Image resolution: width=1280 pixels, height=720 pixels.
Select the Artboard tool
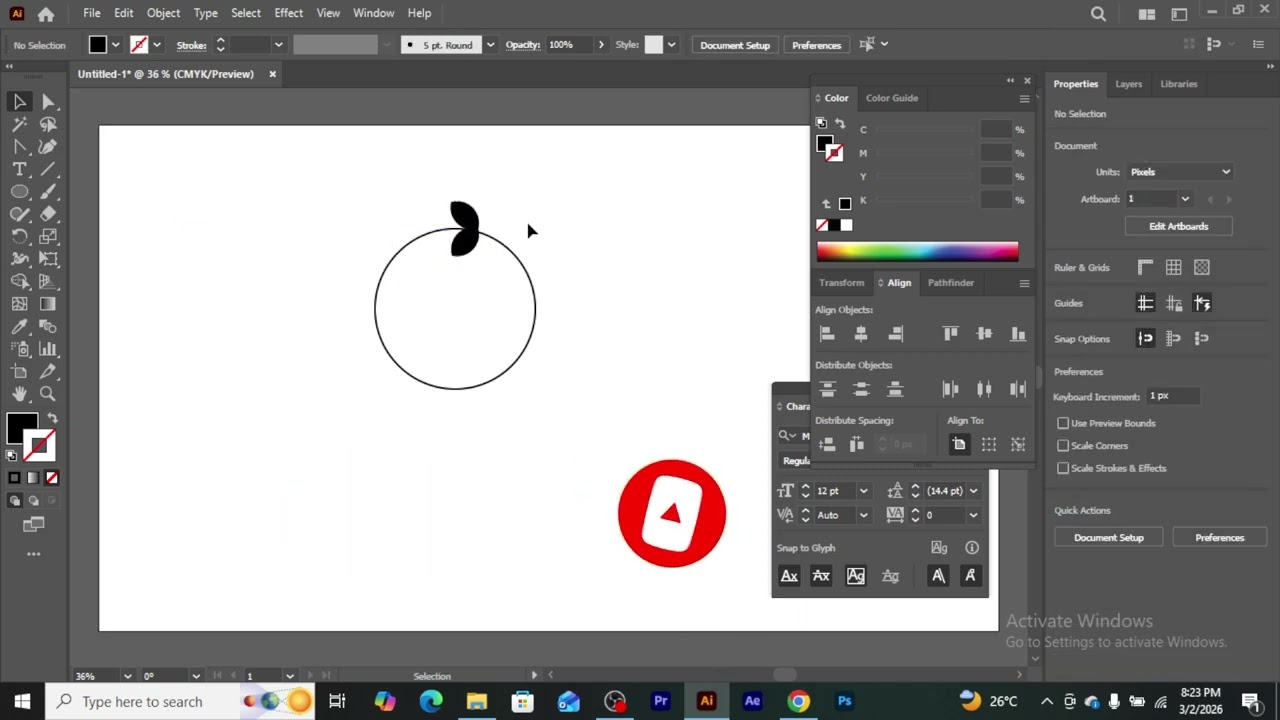tap(19, 372)
